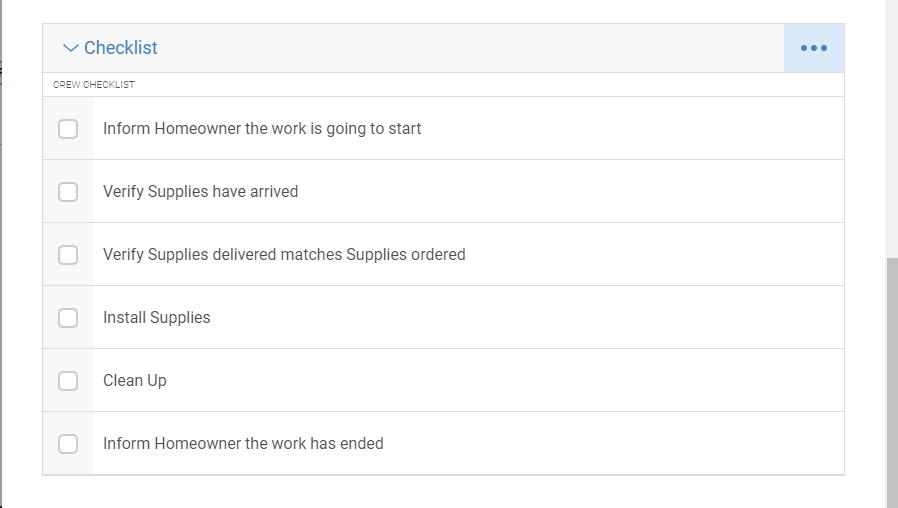Image resolution: width=898 pixels, height=508 pixels.
Task: Select the 'Verify Supplies have arrived' text
Action: pyautogui.click(x=200, y=191)
